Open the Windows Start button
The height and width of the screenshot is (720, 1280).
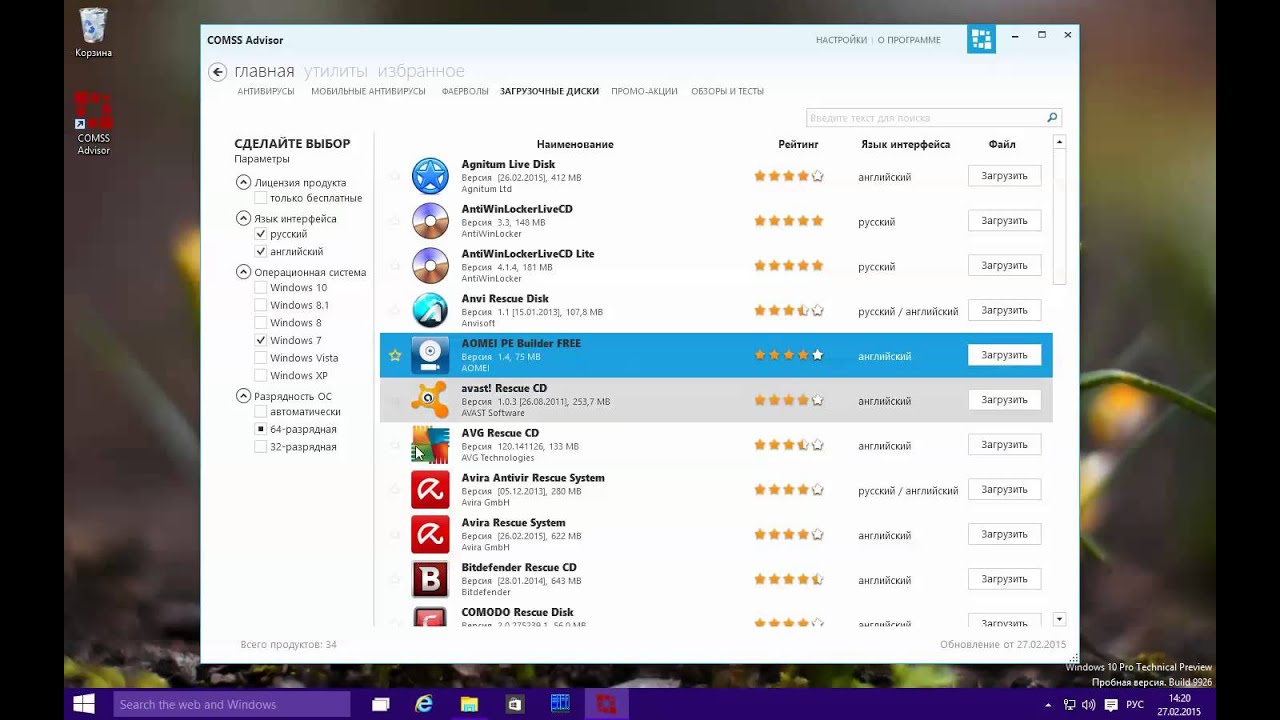[x=84, y=704]
